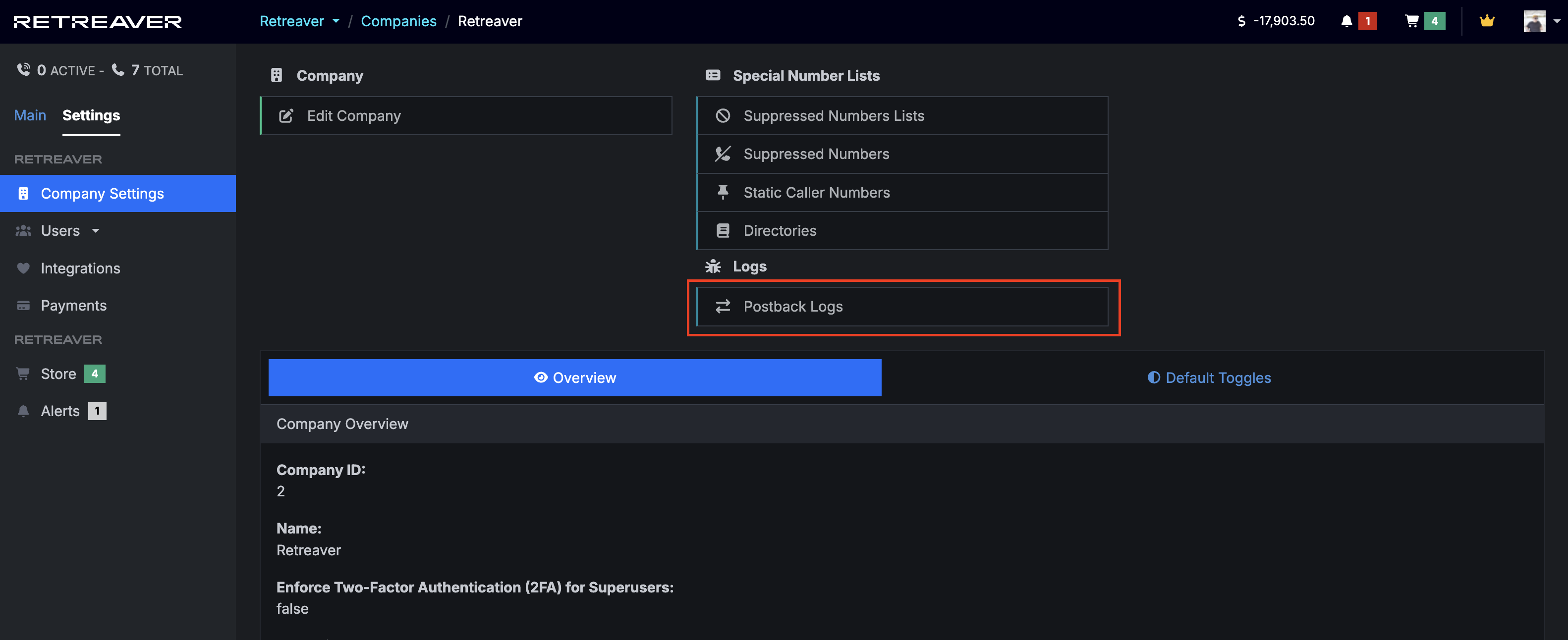The width and height of the screenshot is (1568, 640).
Task: Go to Companies breadcrumb link
Action: [398, 21]
